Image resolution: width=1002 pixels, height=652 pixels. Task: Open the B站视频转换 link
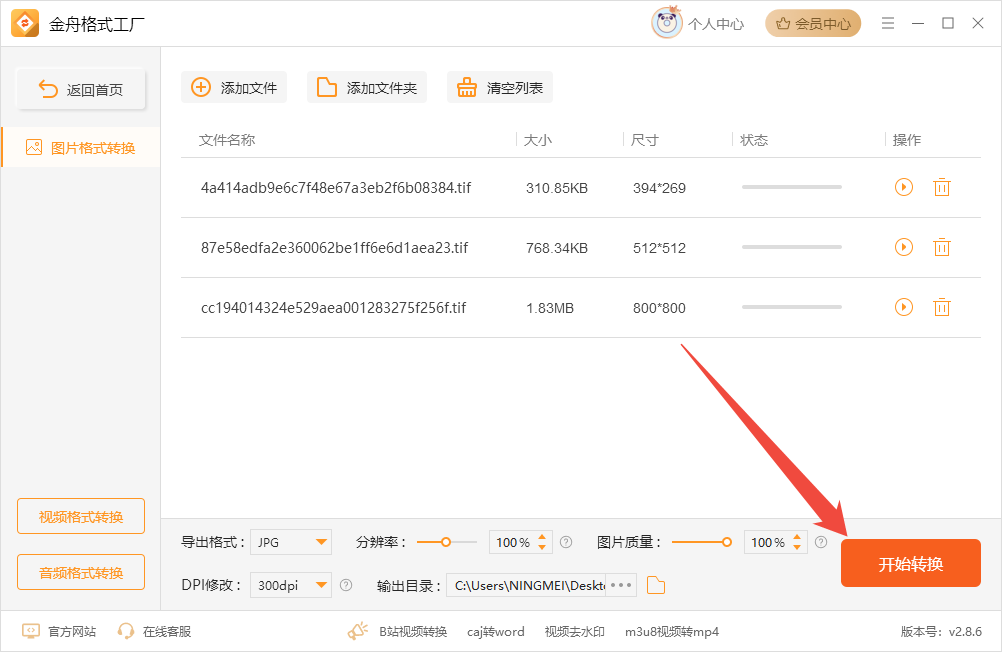click(x=413, y=632)
